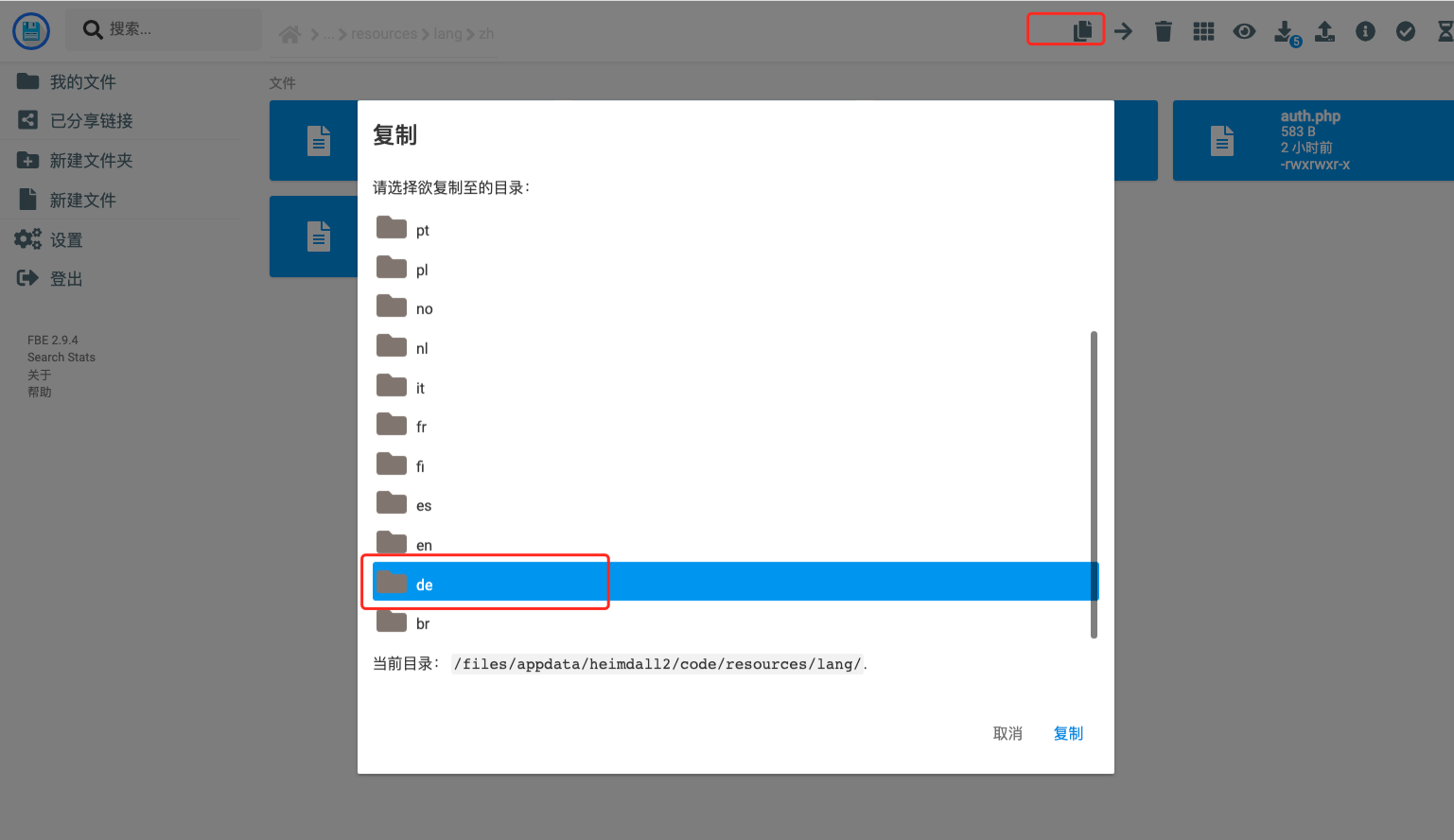Click the upload icon in toolbar
This screenshot has width=1454, height=840.
click(1324, 30)
